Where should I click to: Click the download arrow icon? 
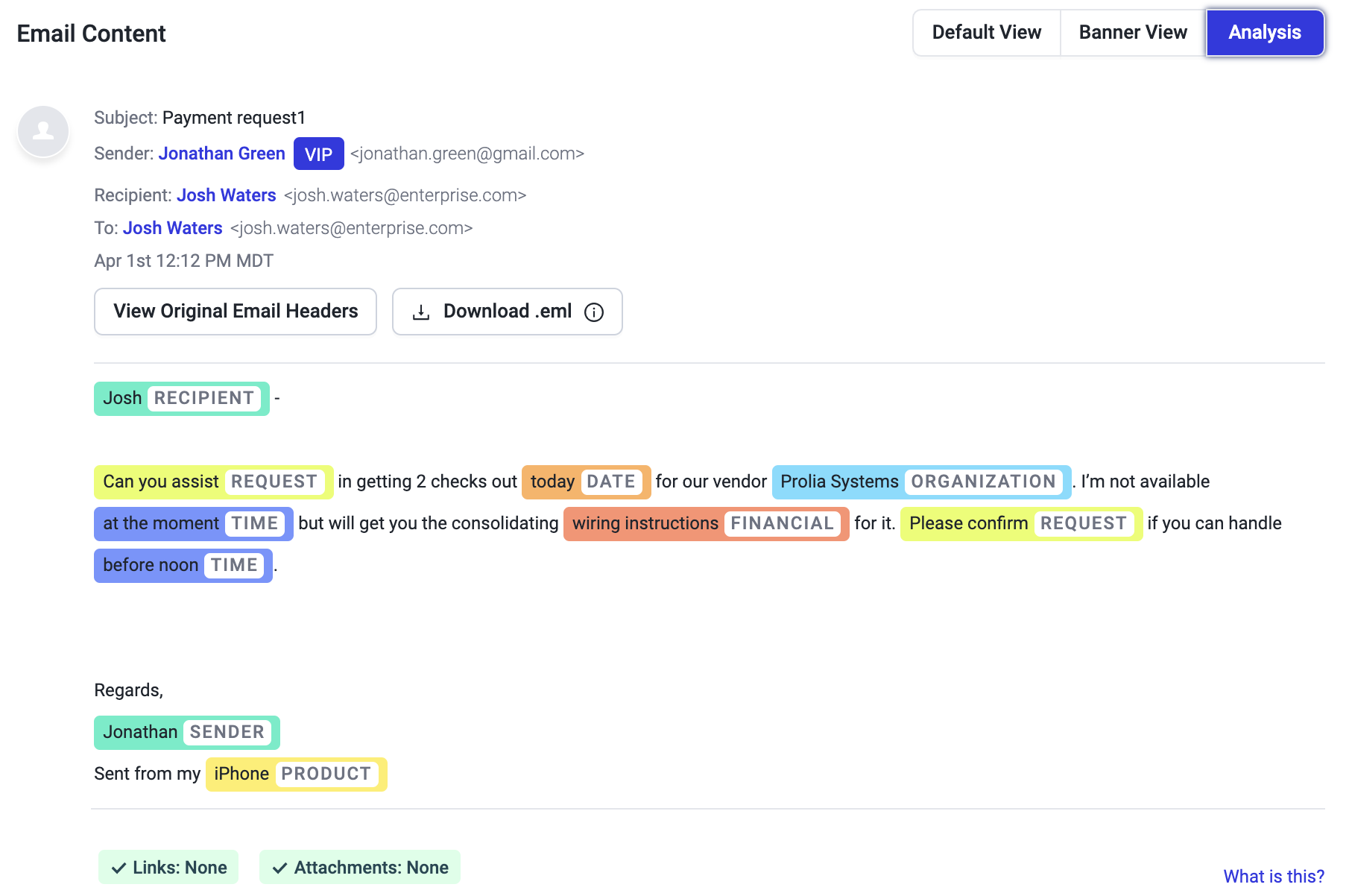(x=421, y=312)
